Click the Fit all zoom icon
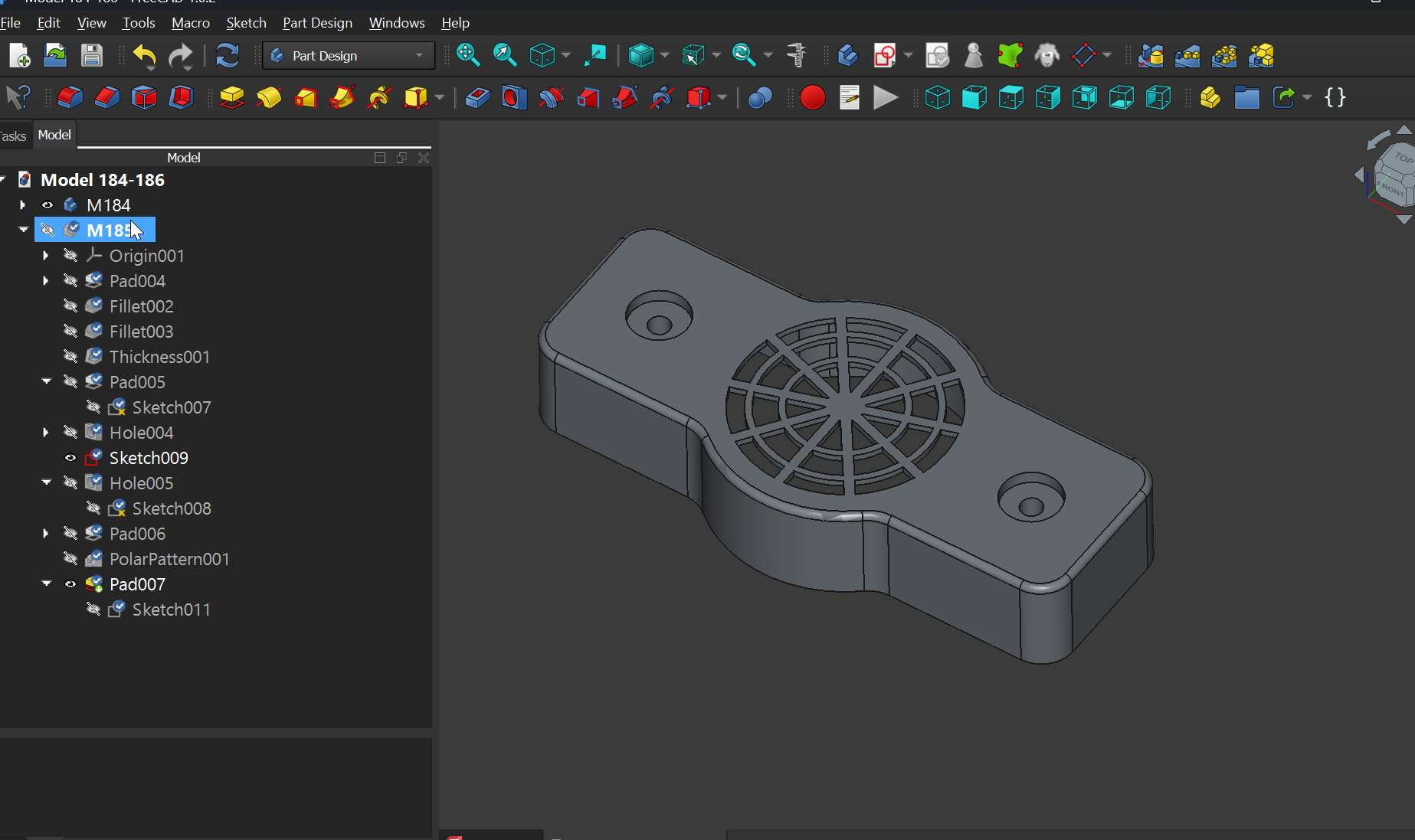This screenshot has width=1415, height=840. (x=467, y=56)
